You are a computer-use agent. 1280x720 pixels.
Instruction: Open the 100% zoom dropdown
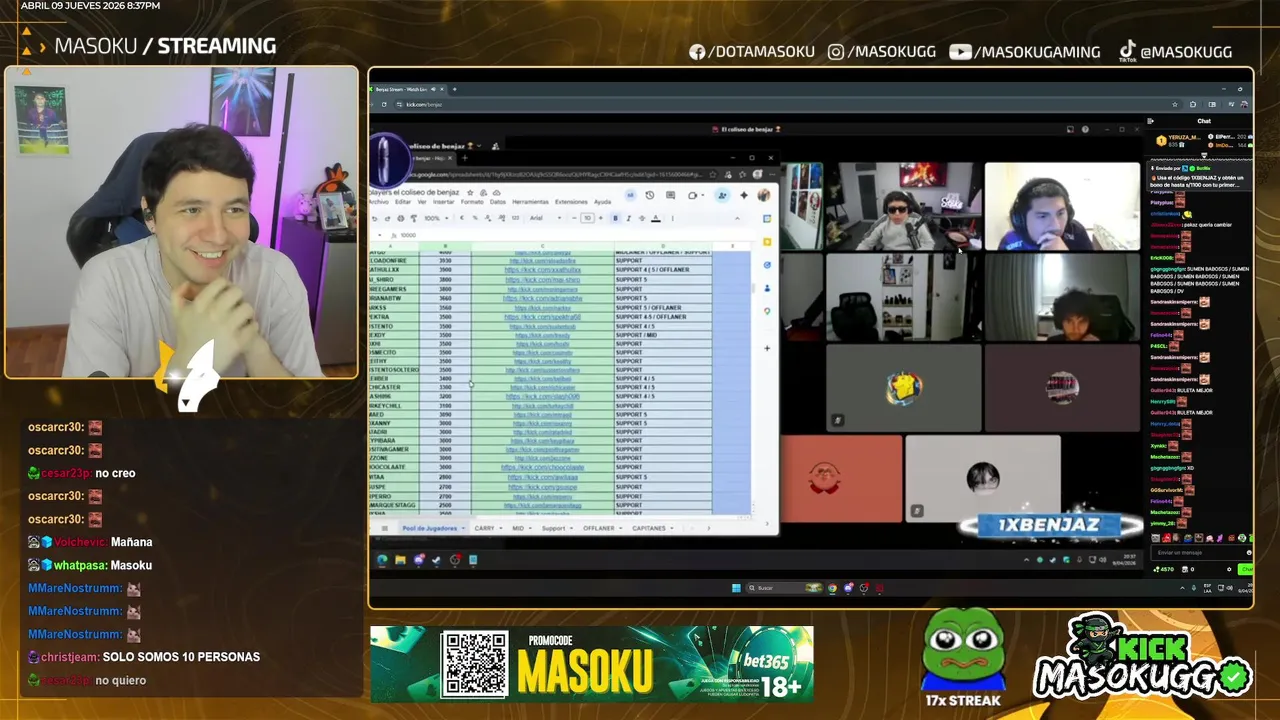437,218
